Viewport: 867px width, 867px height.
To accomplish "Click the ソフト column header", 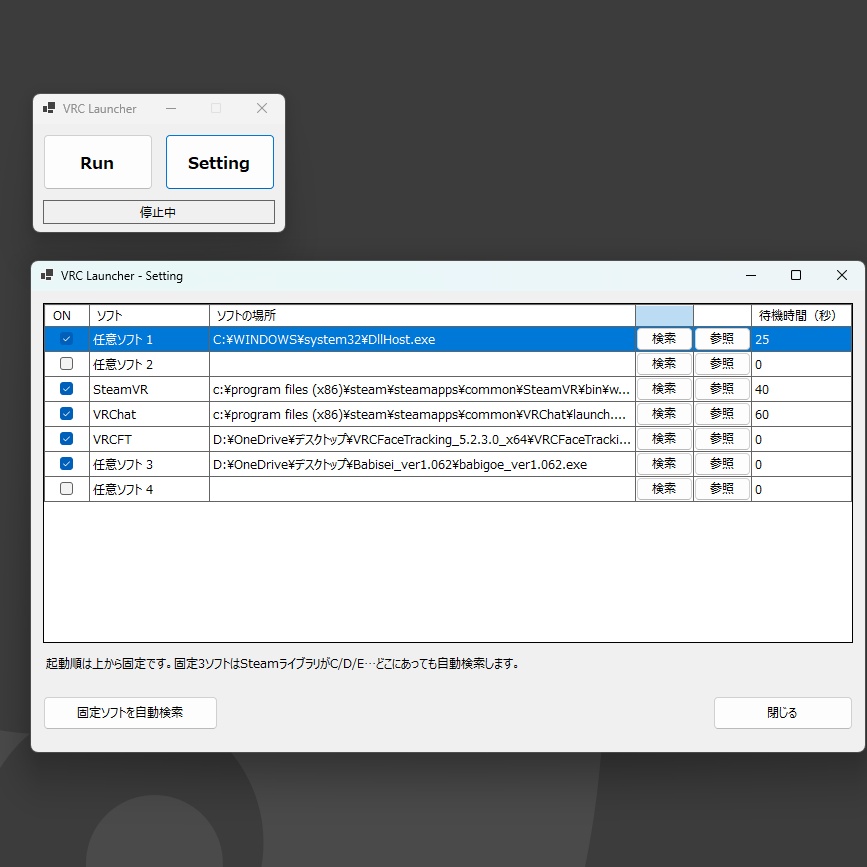I will 149,316.
